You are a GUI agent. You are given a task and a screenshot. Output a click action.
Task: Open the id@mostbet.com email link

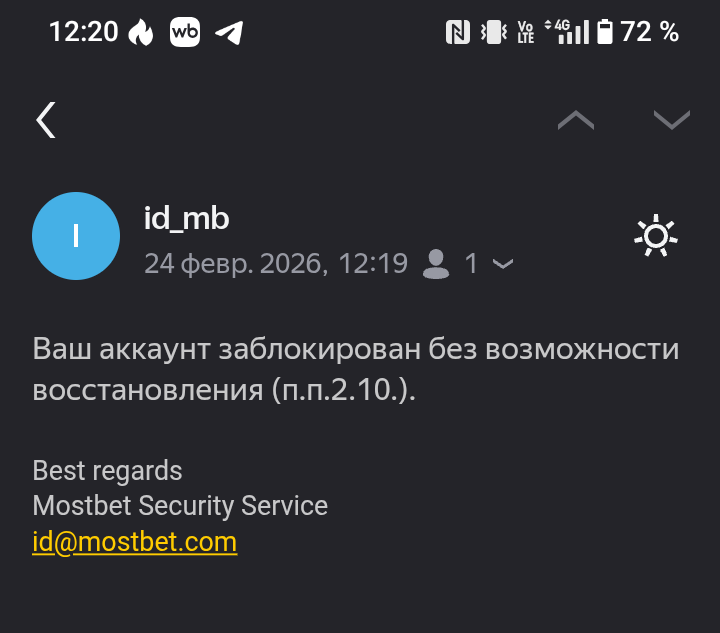pos(135,542)
